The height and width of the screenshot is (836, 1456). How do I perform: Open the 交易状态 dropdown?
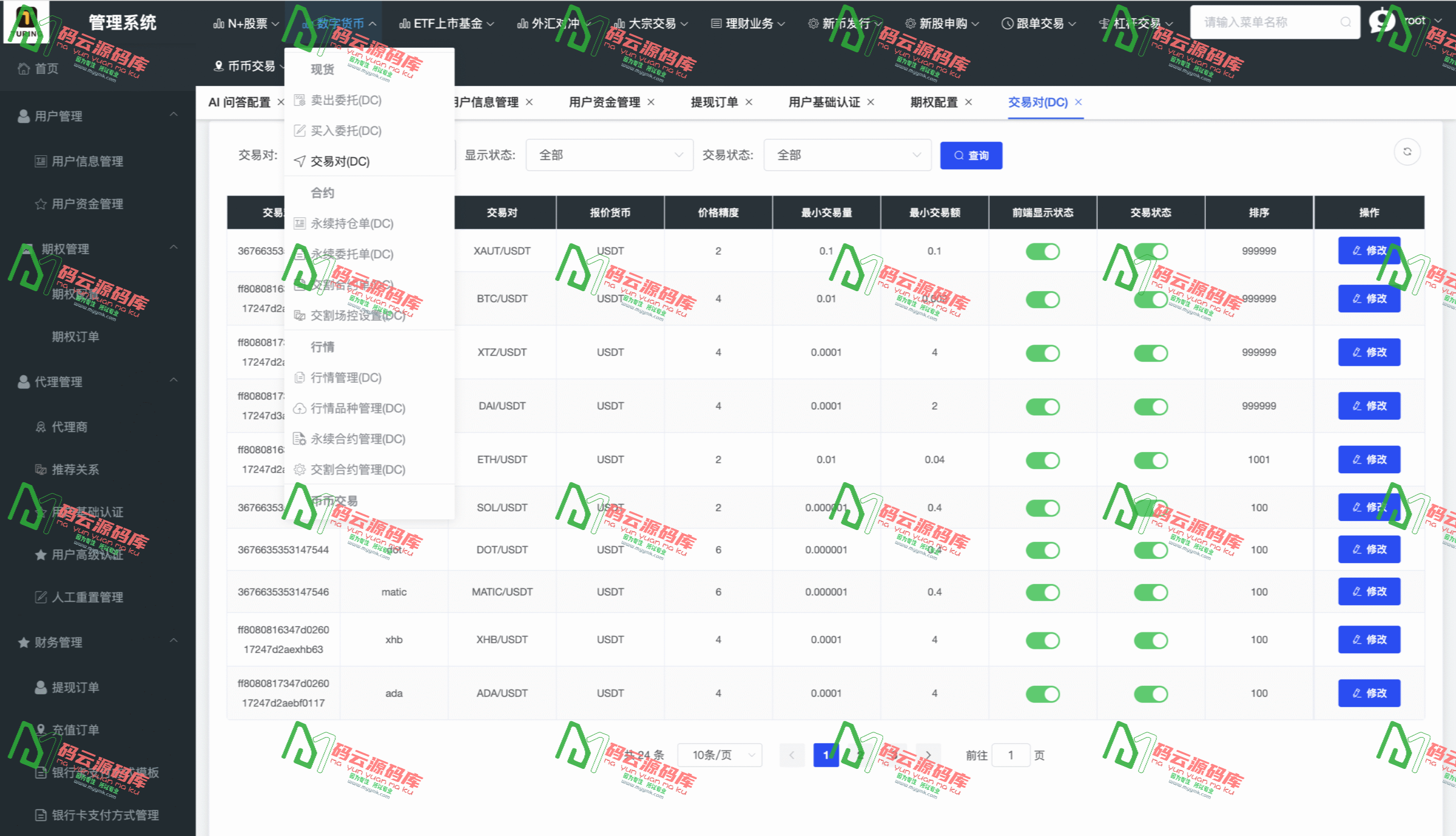[x=847, y=155]
